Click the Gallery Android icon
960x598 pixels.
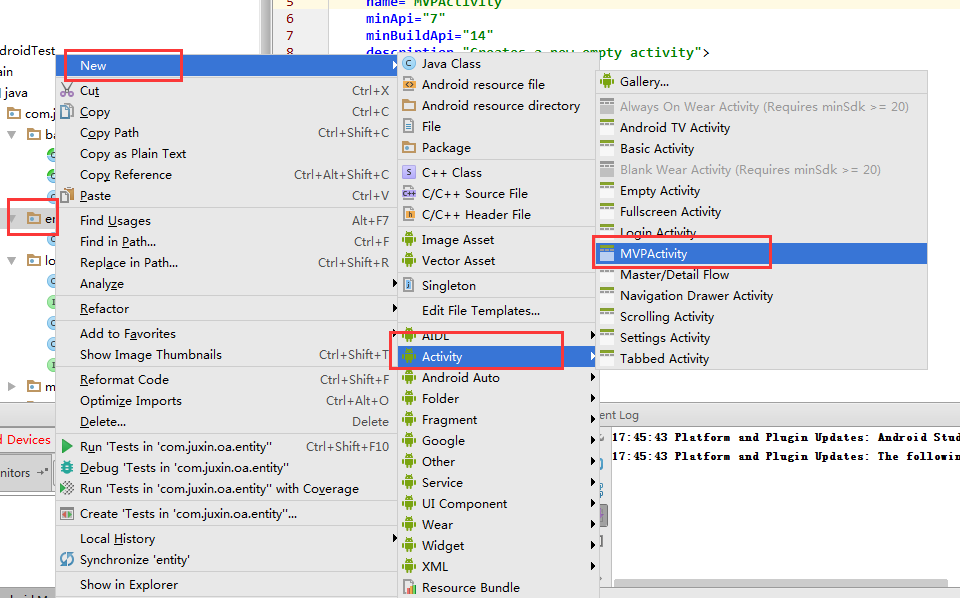[607, 82]
